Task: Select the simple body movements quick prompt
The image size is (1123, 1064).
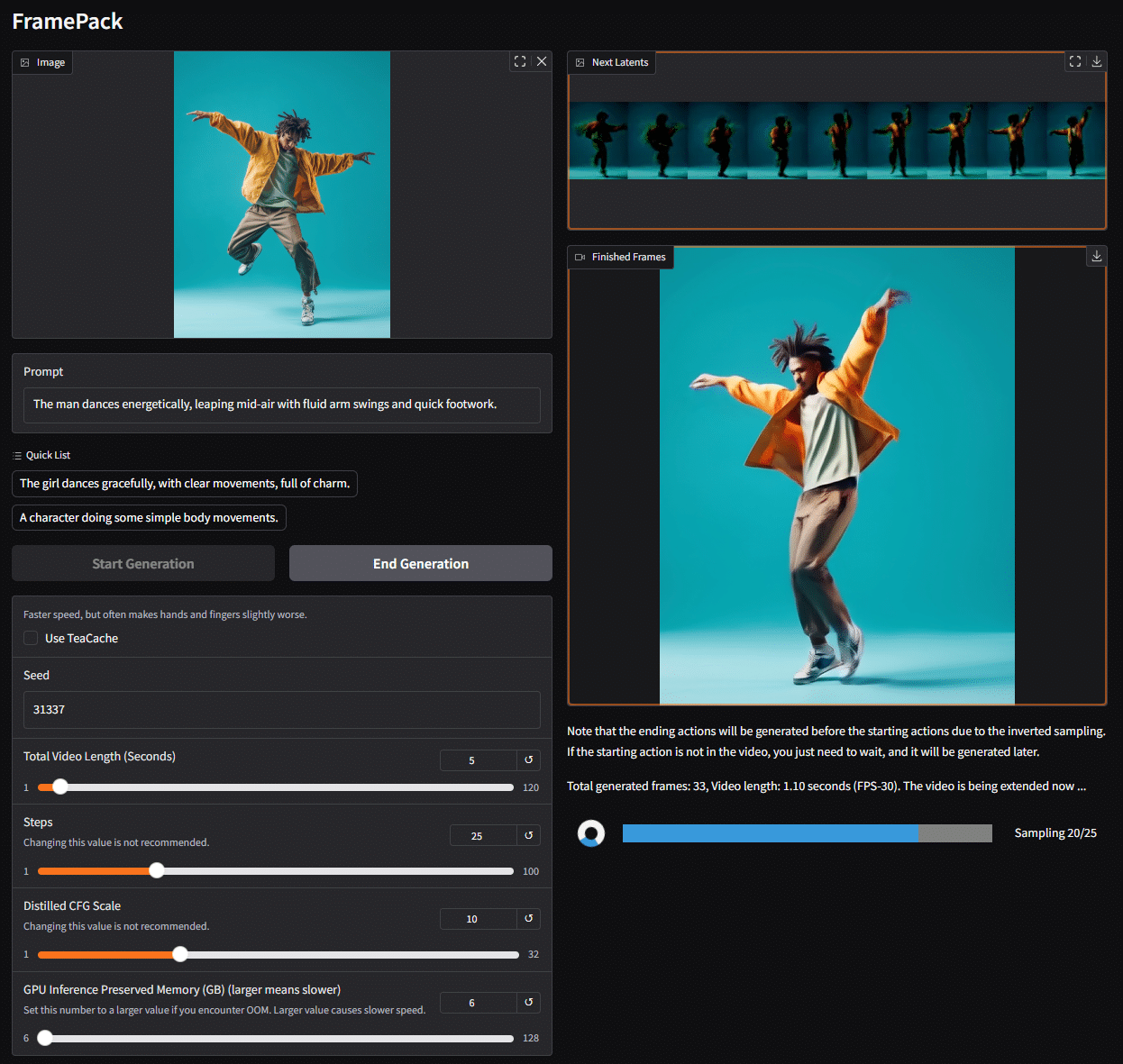Action: (149, 517)
